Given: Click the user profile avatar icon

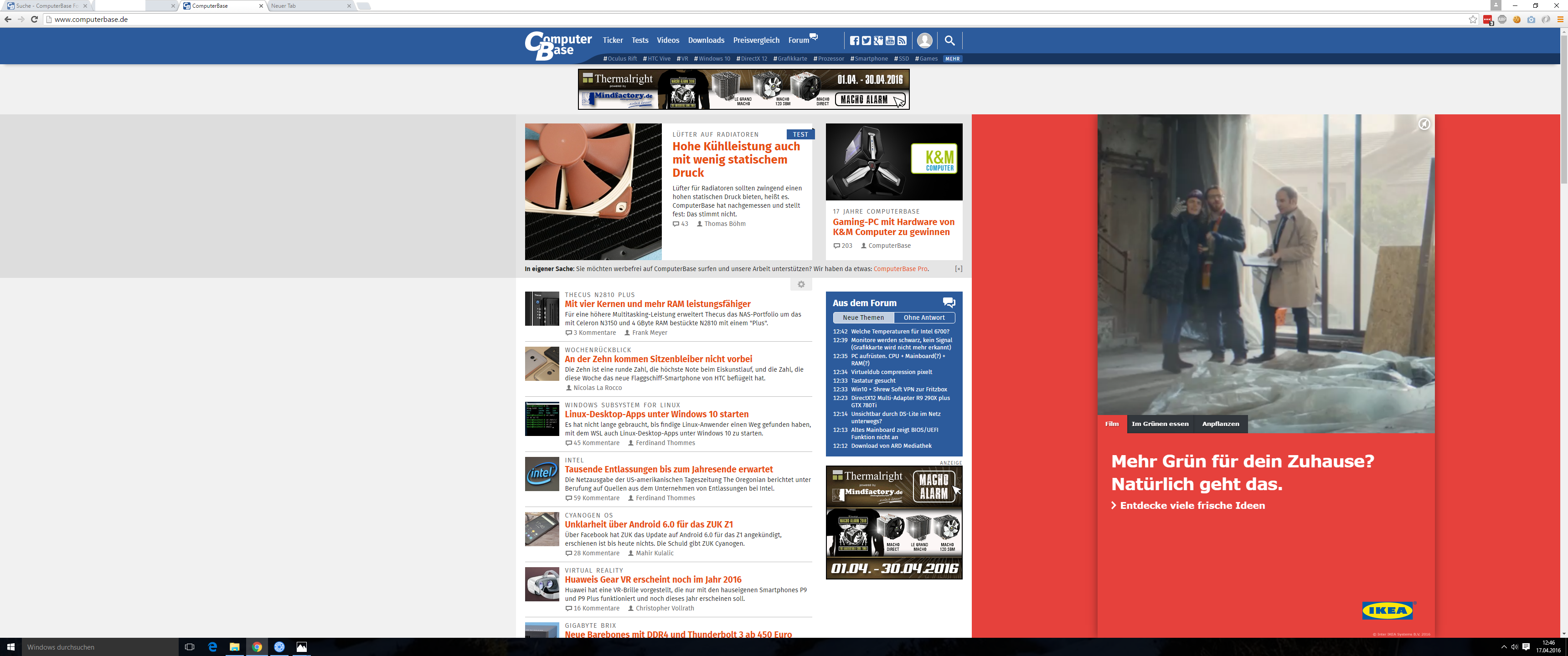Looking at the screenshot, I should pyautogui.click(x=924, y=41).
